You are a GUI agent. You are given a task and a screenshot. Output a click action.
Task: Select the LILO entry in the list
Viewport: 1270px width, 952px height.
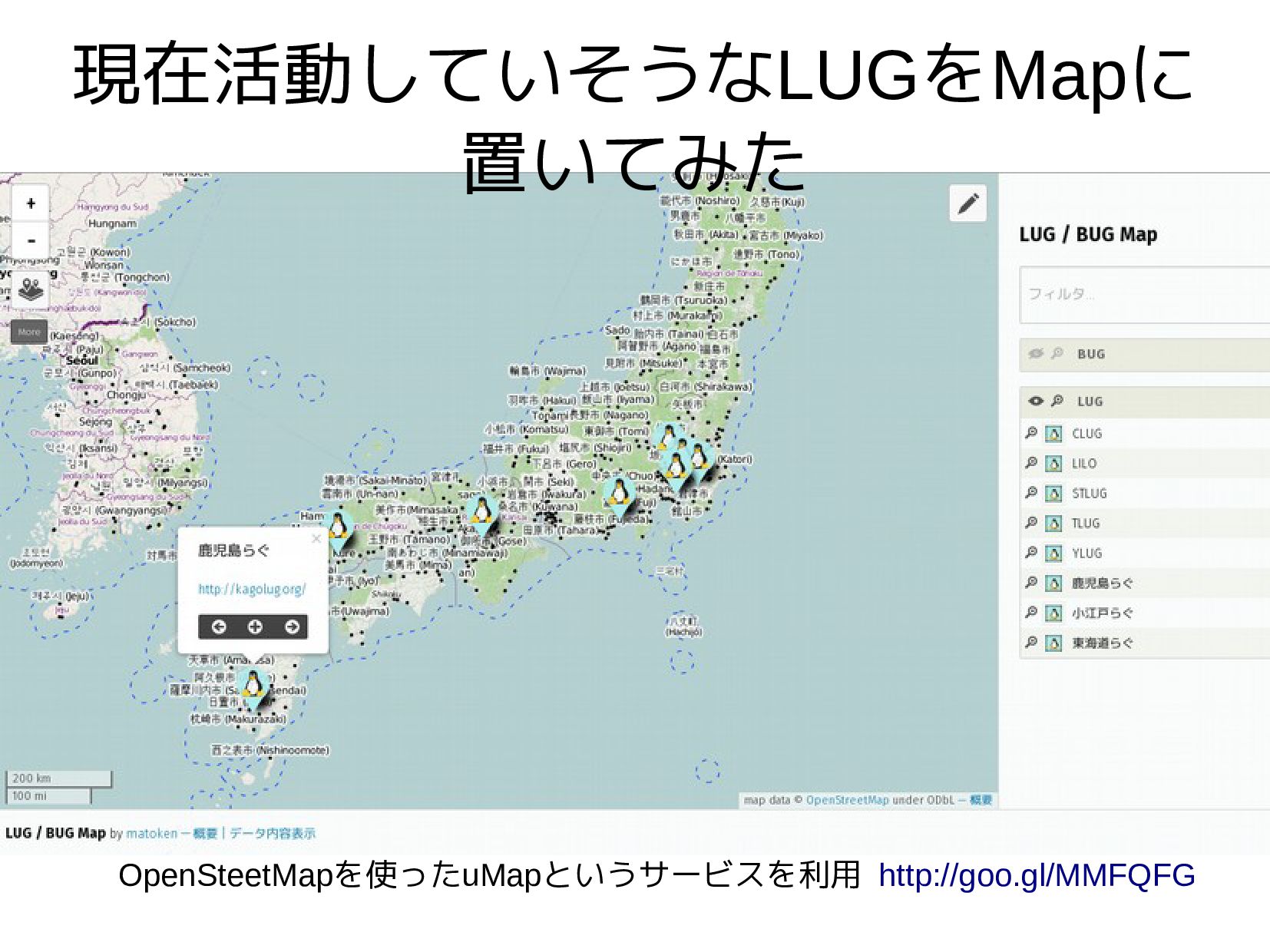pyautogui.click(x=1084, y=464)
